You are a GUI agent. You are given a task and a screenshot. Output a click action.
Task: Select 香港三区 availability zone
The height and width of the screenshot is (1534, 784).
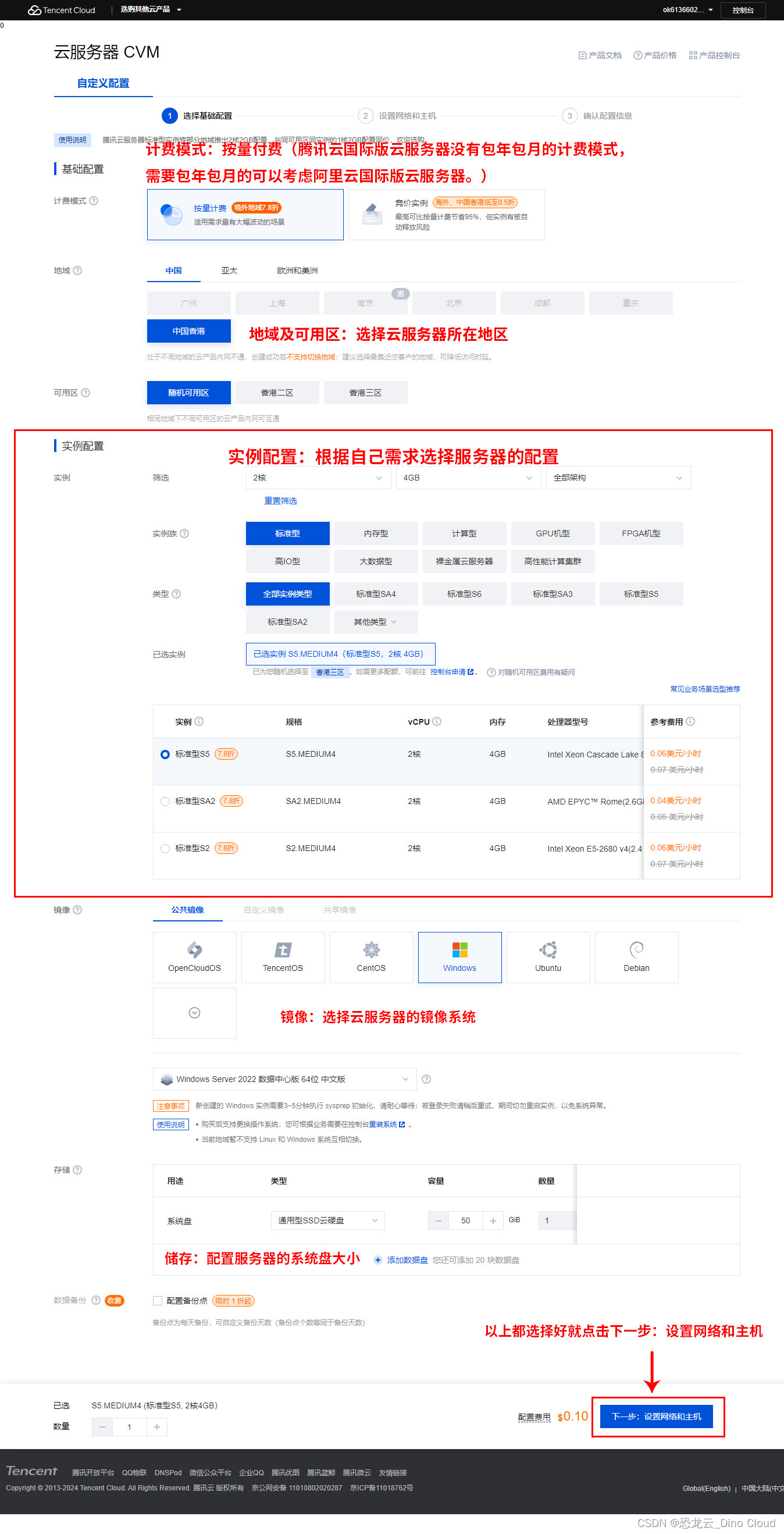(x=365, y=393)
